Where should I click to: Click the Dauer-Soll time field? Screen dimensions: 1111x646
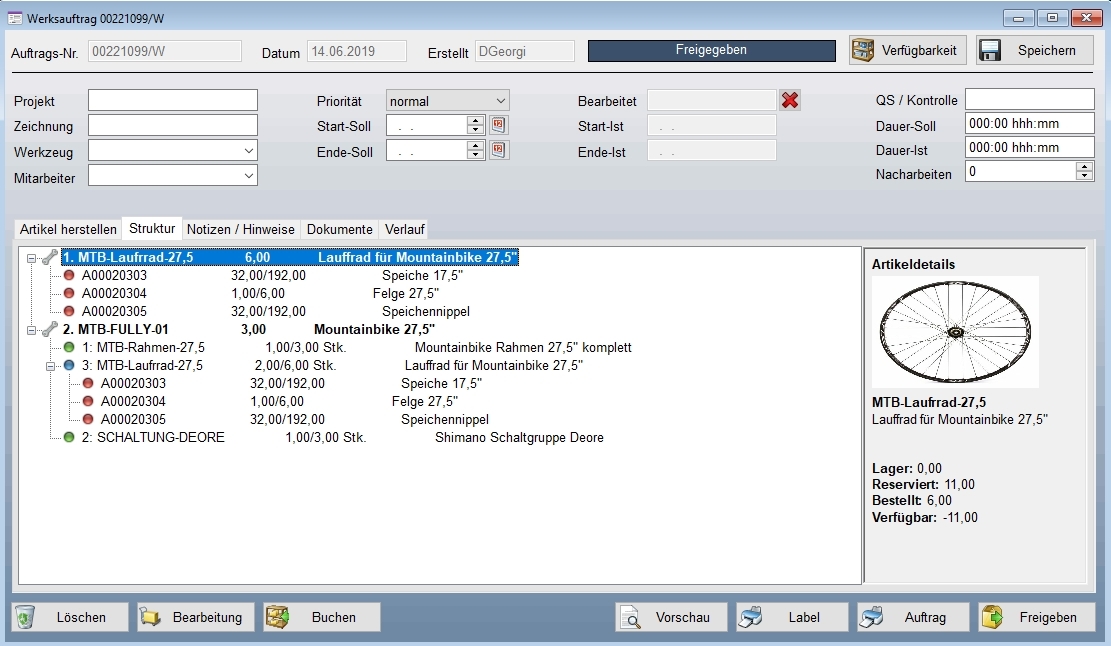1030,123
